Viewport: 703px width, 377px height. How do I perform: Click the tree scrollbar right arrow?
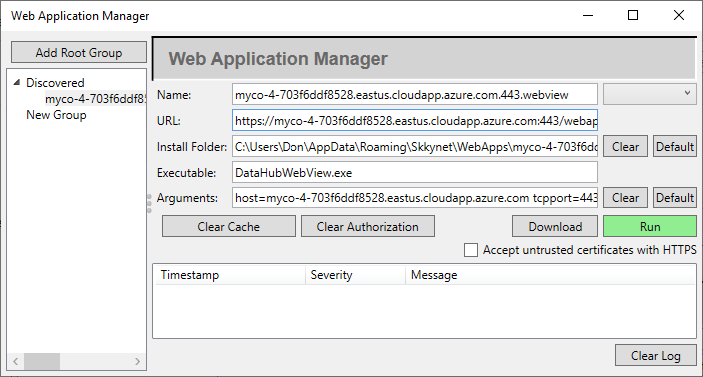pos(137,361)
